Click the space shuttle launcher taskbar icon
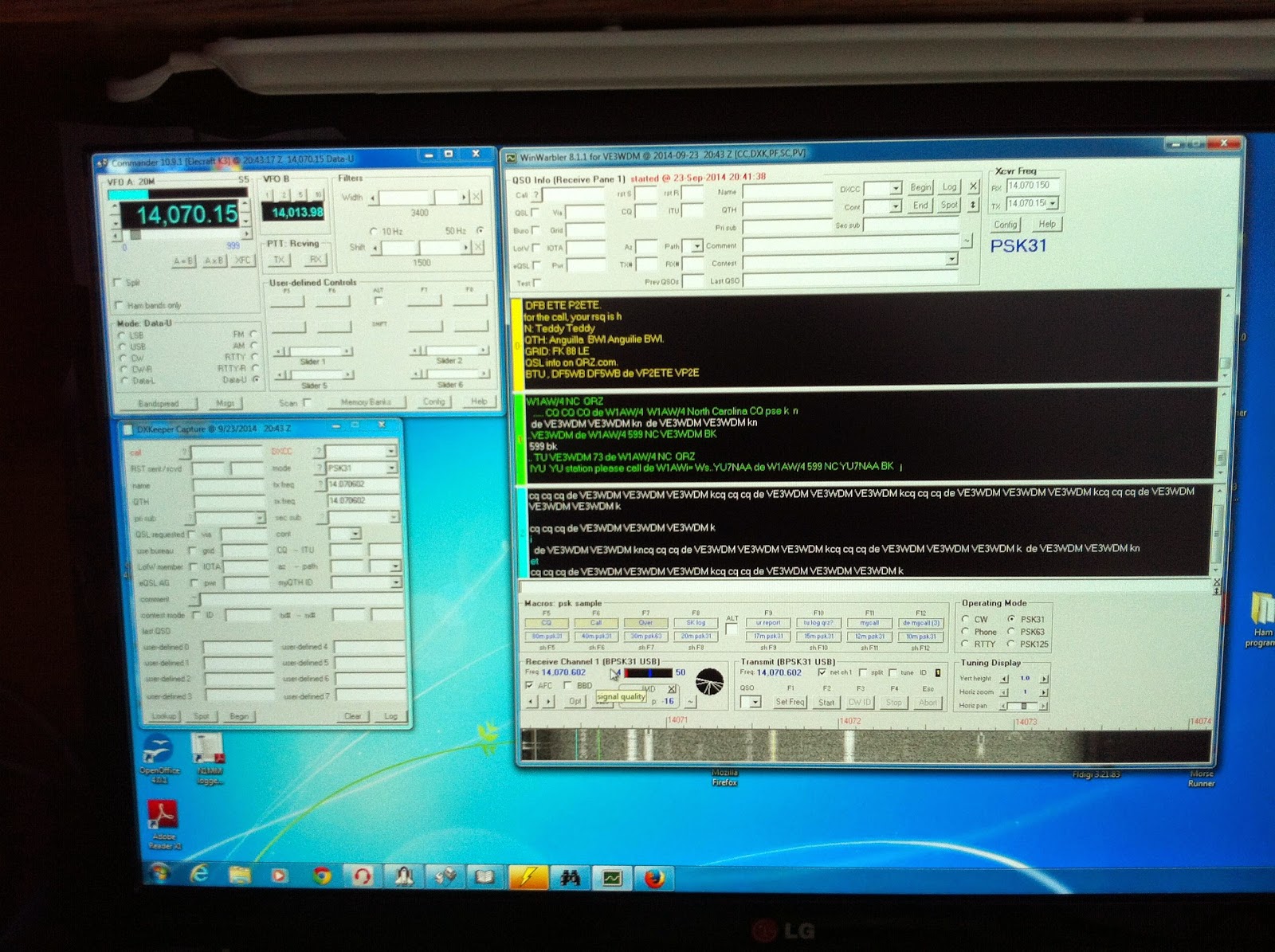 (x=404, y=877)
